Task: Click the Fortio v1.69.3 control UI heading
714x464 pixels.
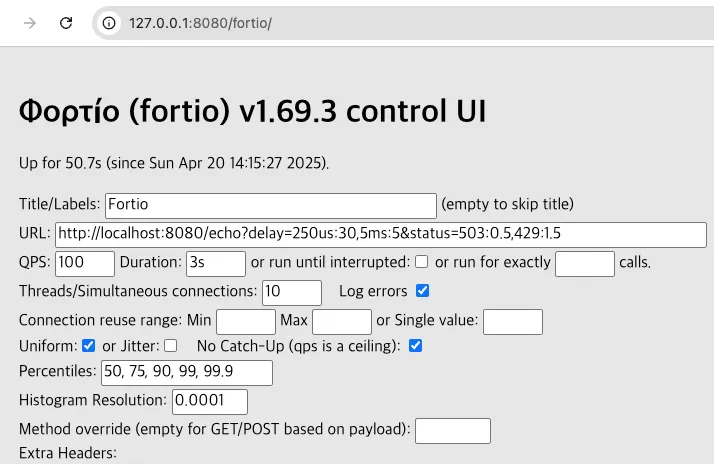Action: pyautogui.click(x=252, y=111)
